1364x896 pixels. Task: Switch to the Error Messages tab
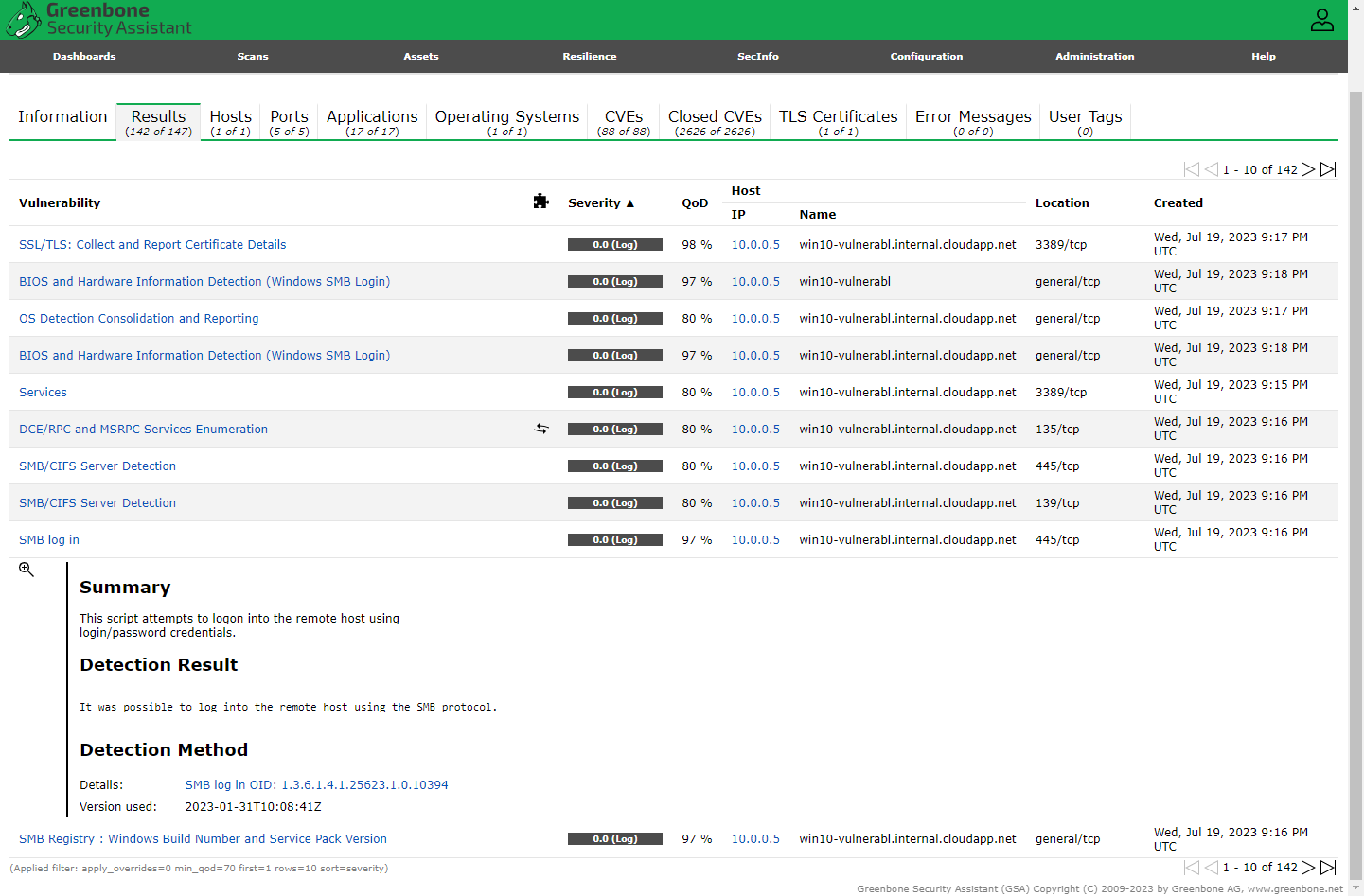pyautogui.click(x=973, y=122)
